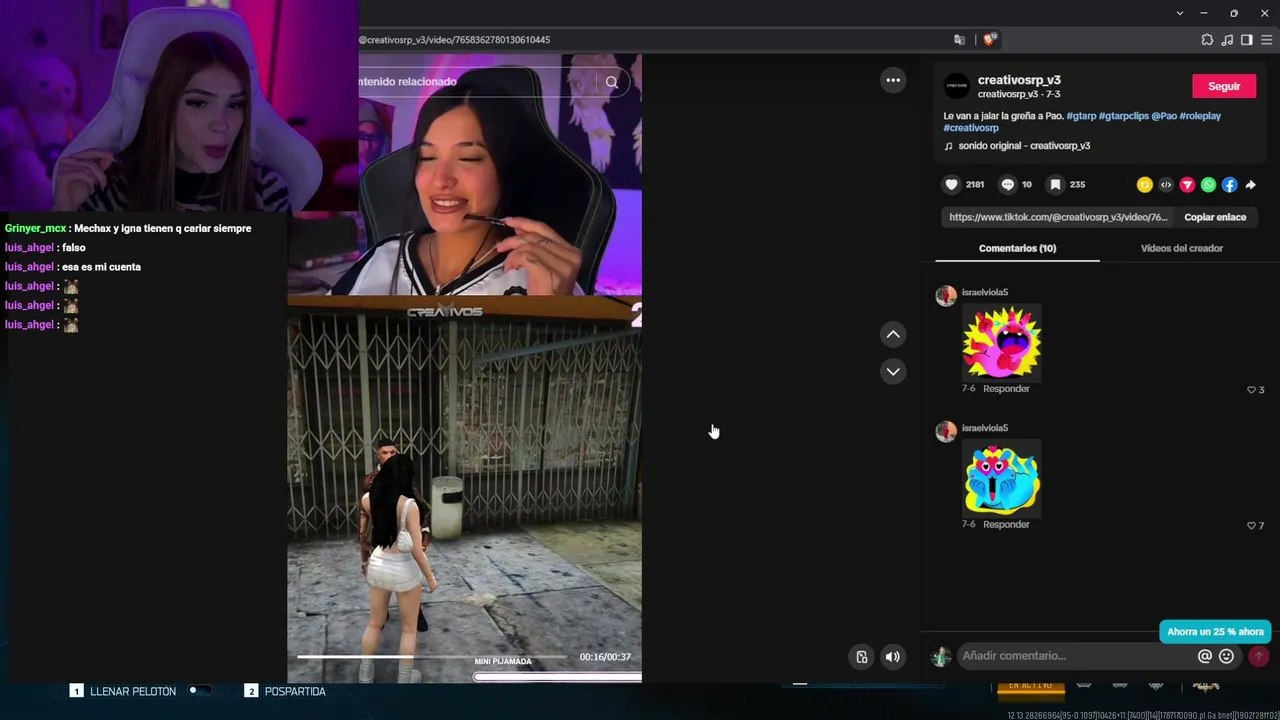Open more share options arrow
Screen dimensions: 1280x720
(1250, 185)
